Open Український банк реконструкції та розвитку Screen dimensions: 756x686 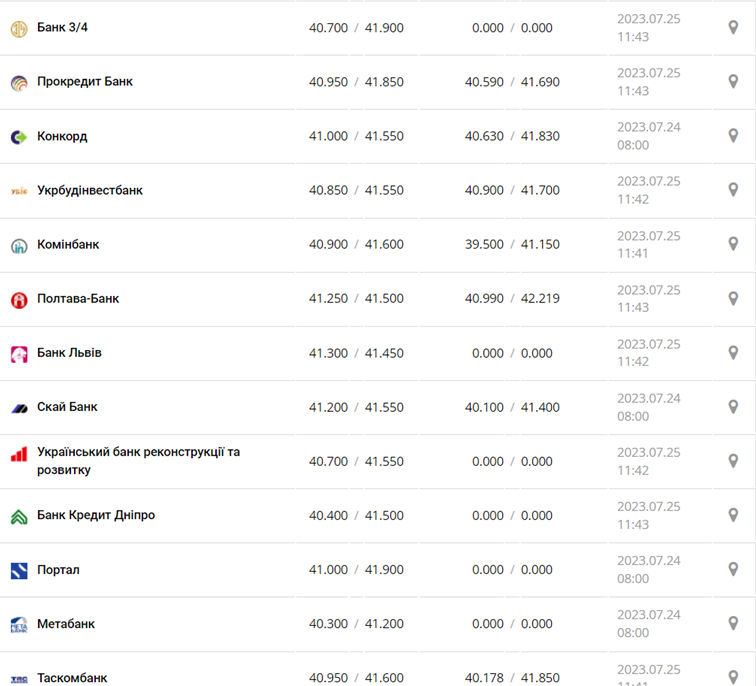[138, 461]
